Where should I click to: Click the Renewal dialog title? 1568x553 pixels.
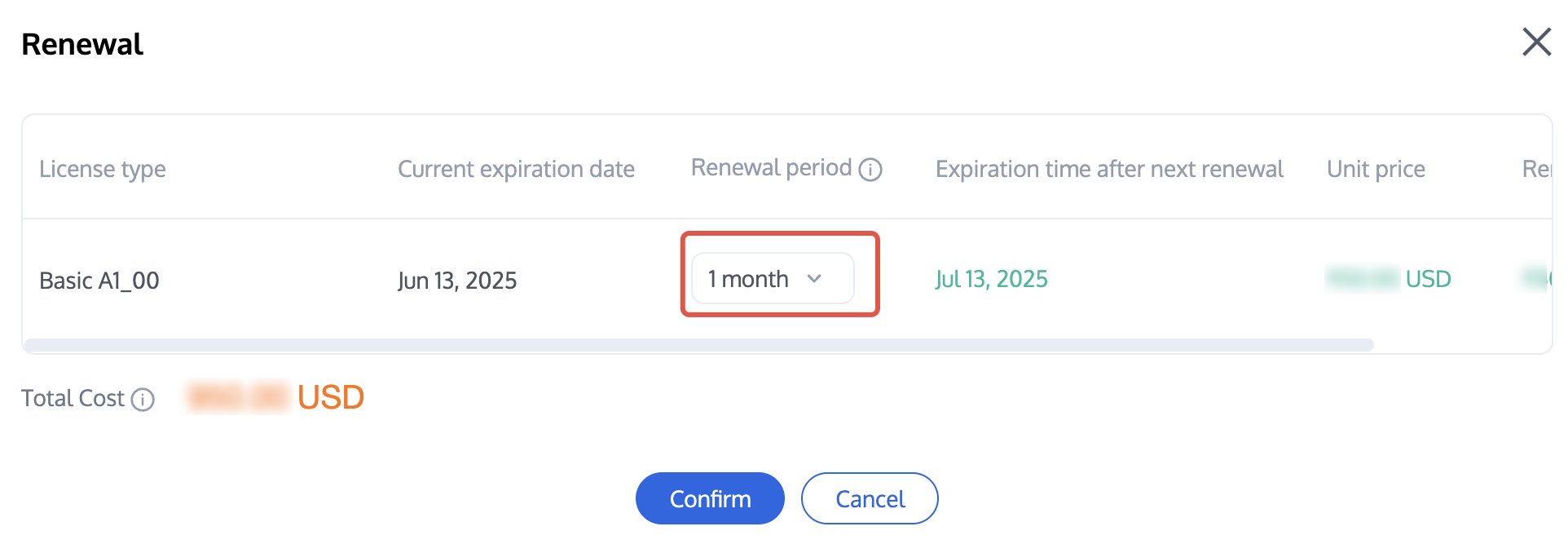[82, 44]
